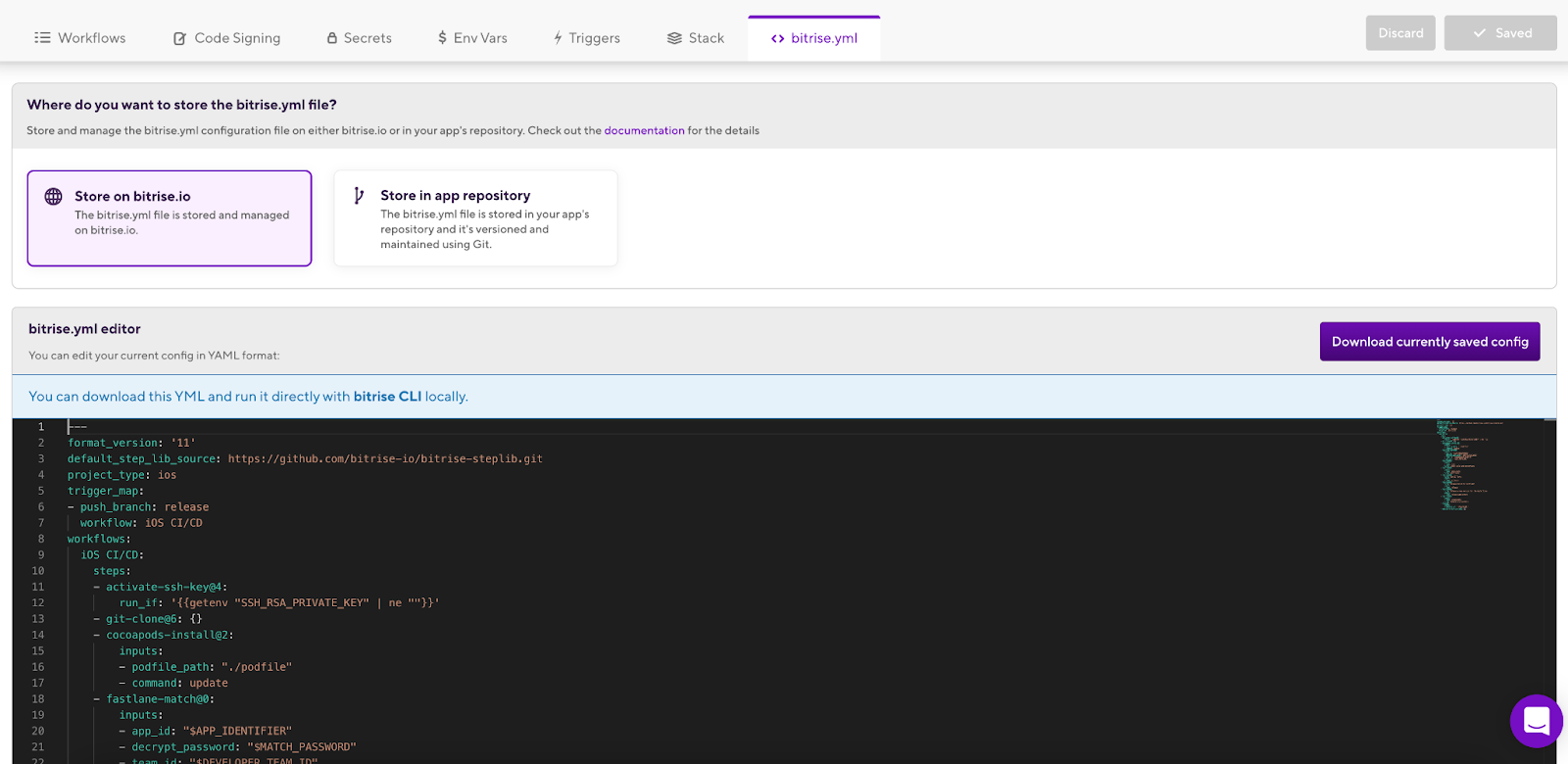The width and height of the screenshot is (1568, 764).
Task: Click the Env Vars dollar icon
Action: (442, 38)
